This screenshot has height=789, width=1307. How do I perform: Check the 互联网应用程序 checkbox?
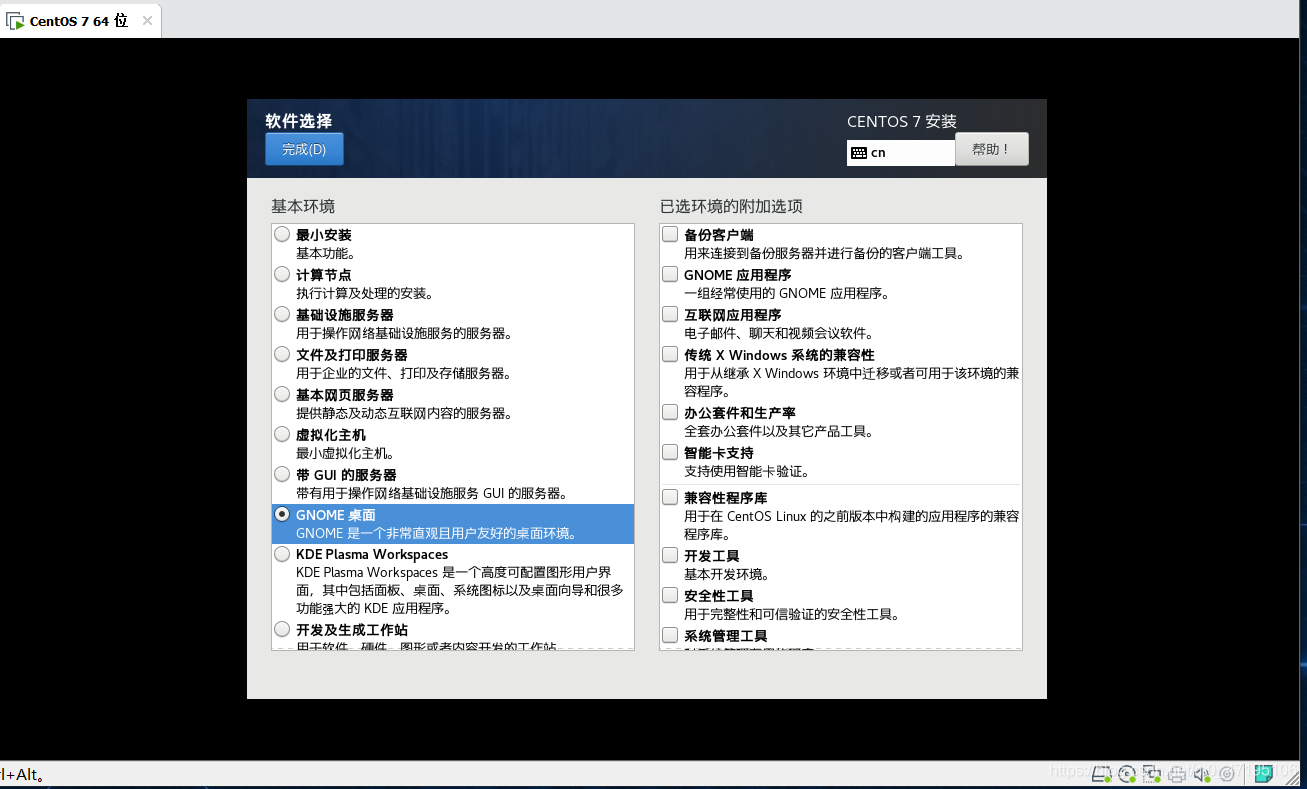pyautogui.click(x=670, y=314)
